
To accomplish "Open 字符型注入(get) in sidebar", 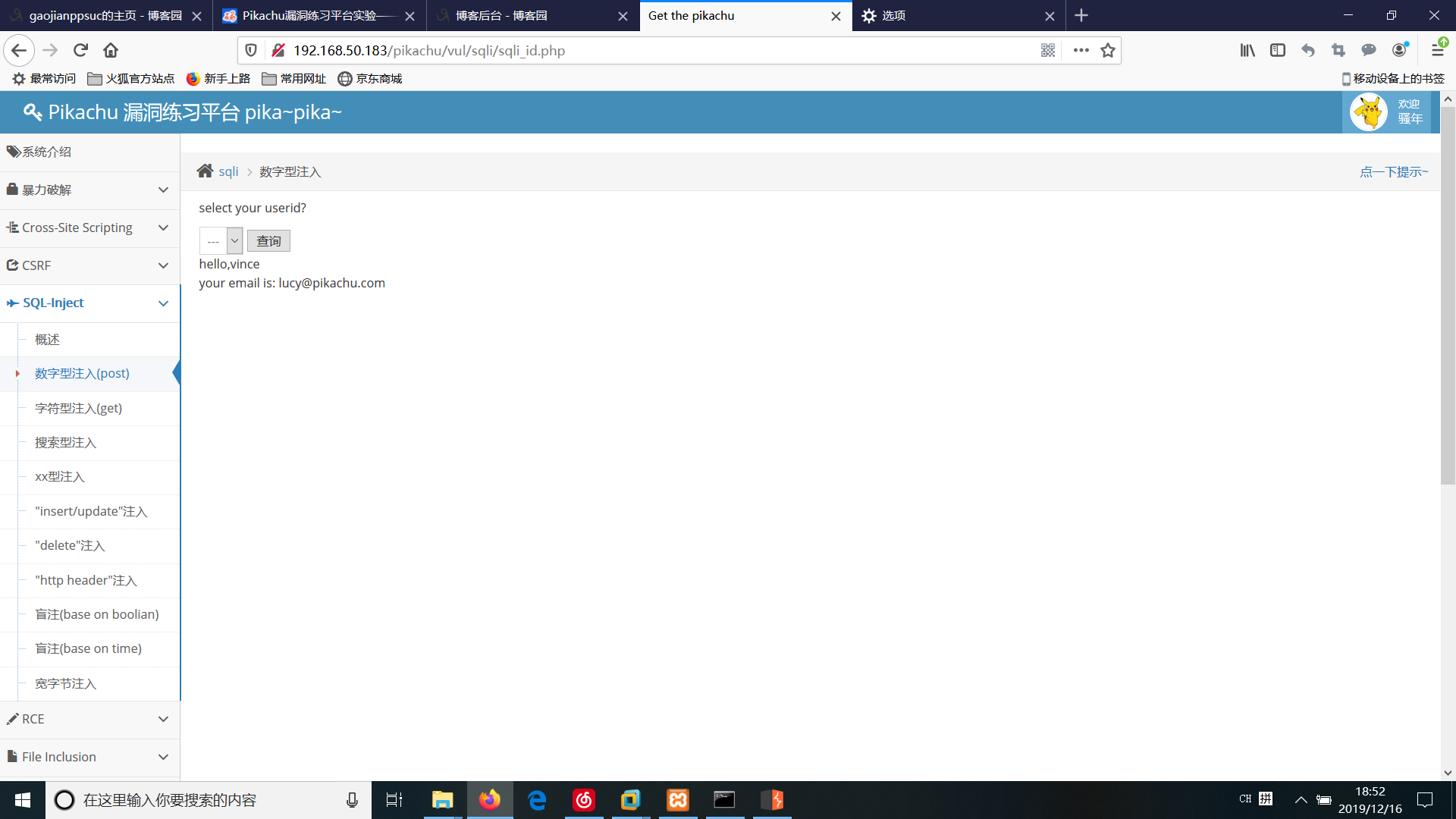I will tap(78, 409).
